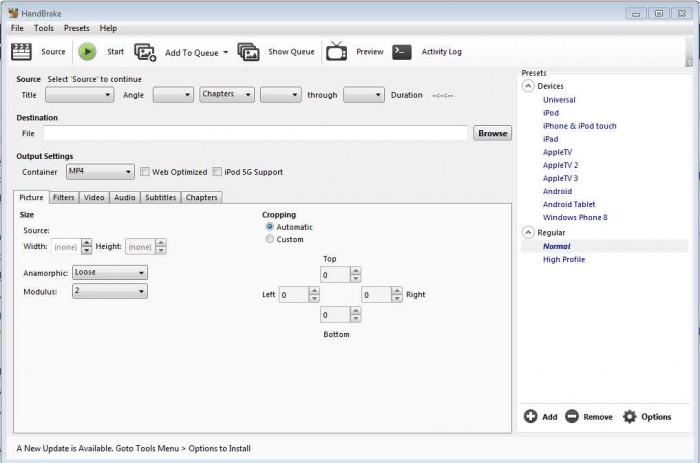Click the Width value field

pyautogui.click(x=66, y=246)
